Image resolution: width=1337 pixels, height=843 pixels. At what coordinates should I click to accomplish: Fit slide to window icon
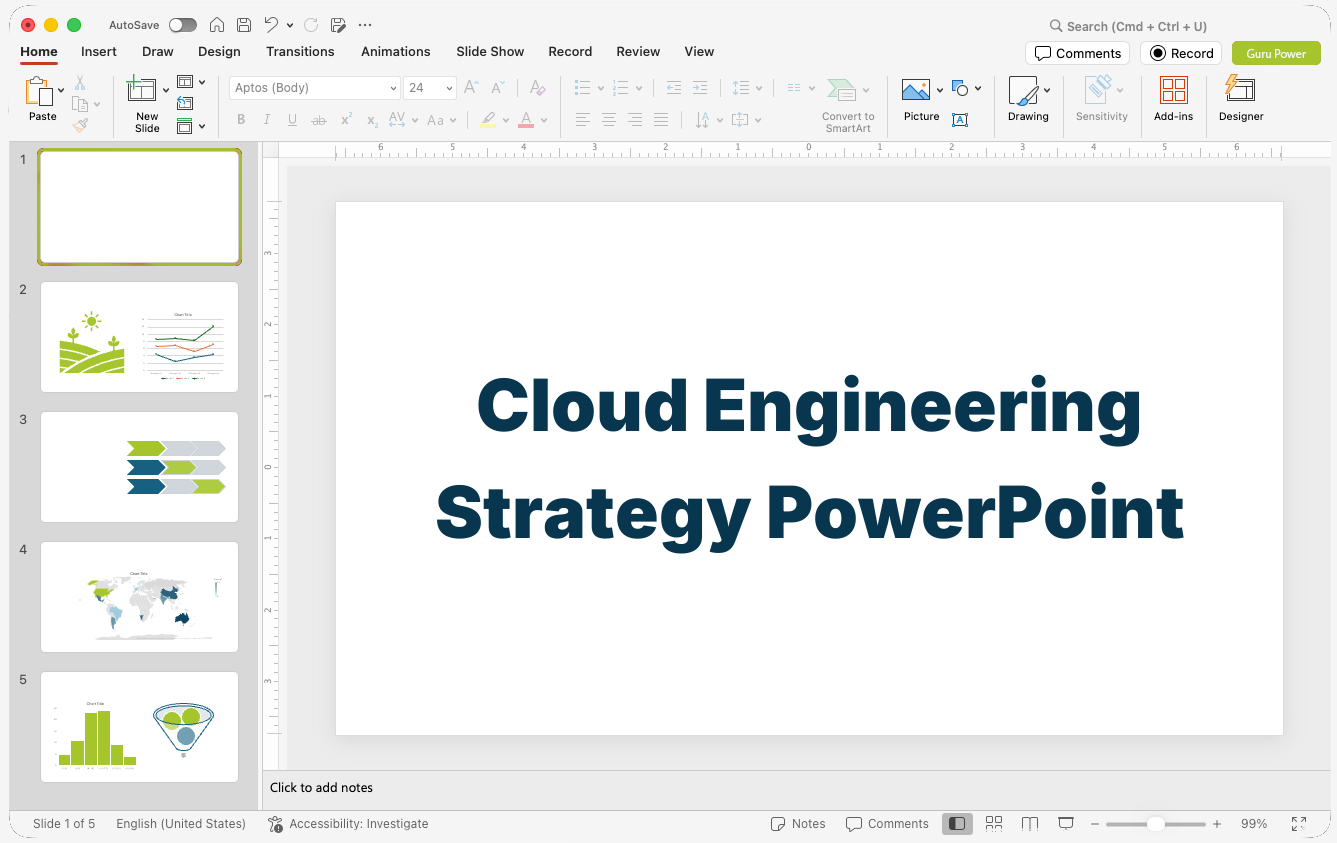(1298, 824)
